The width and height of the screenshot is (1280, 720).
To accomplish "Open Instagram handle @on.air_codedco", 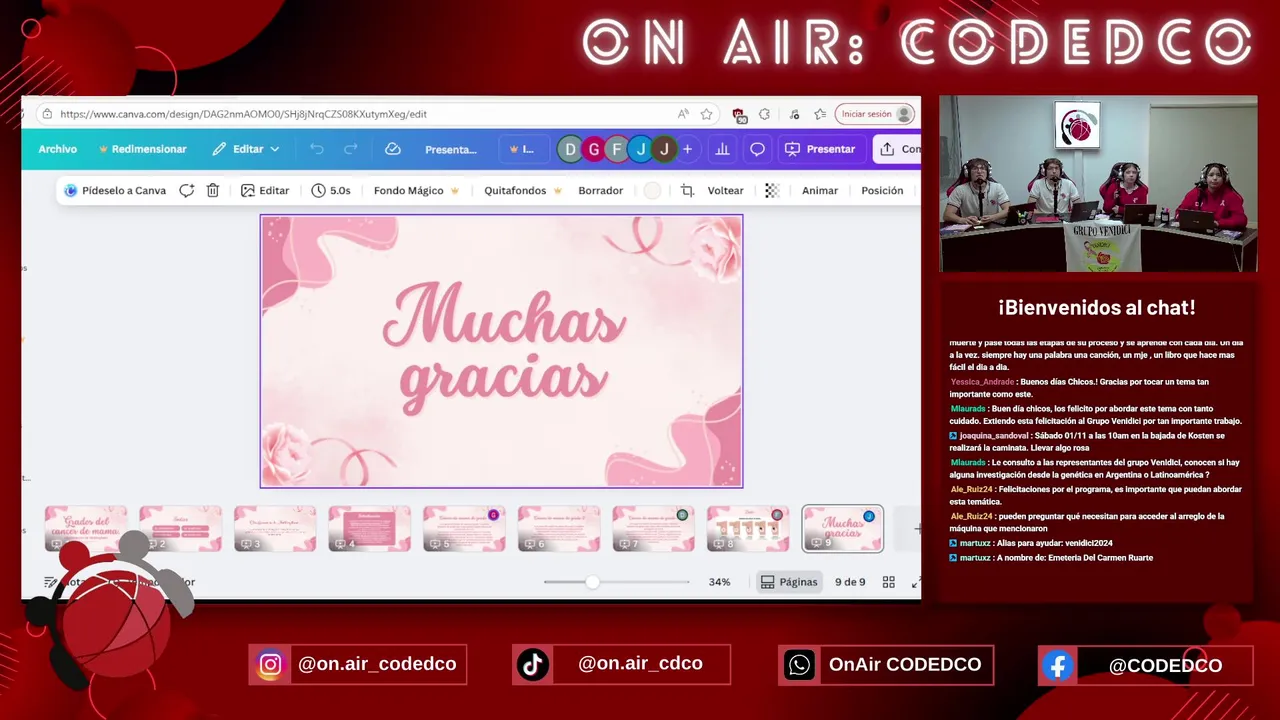I will pyautogui.click(x=358, y=664).
